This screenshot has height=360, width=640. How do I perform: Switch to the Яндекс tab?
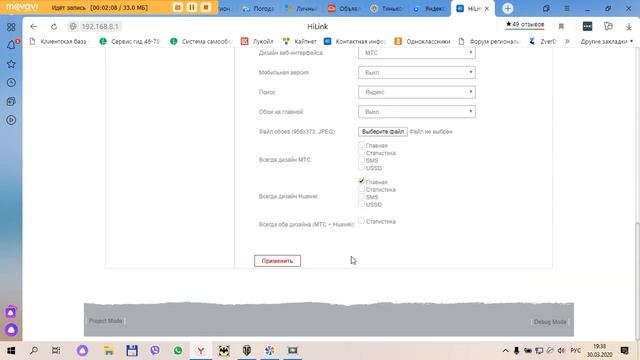pos(429,9)
